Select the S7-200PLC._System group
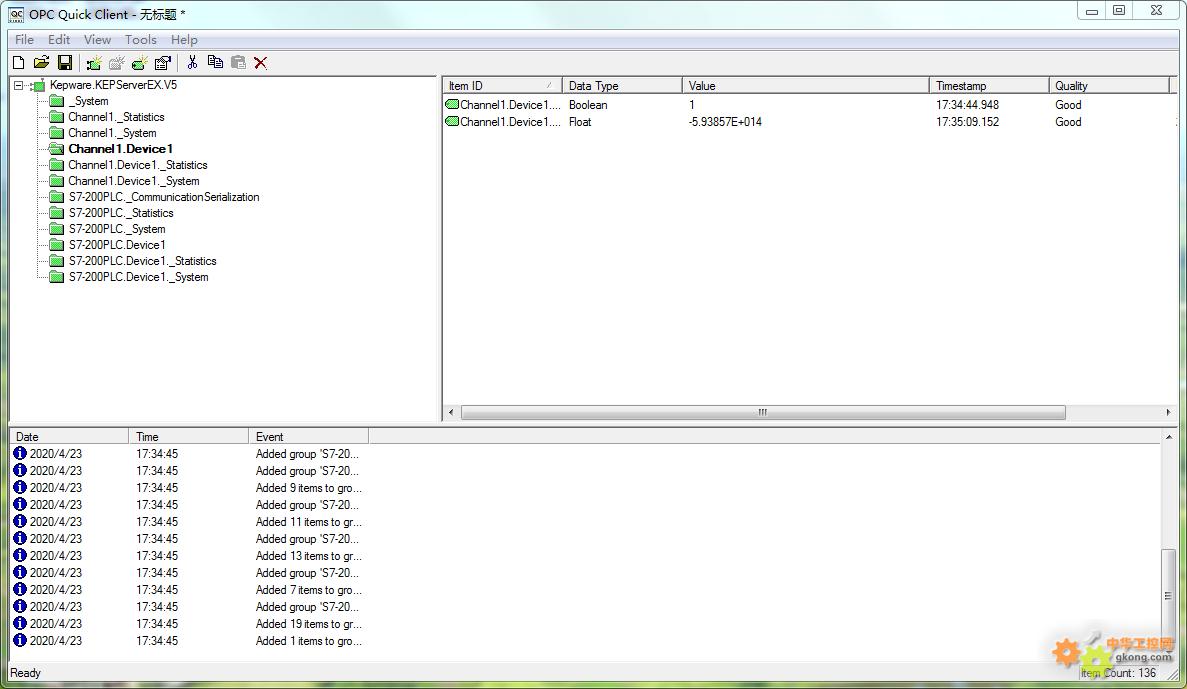The image size is (1187, 689). coord(117,229)
